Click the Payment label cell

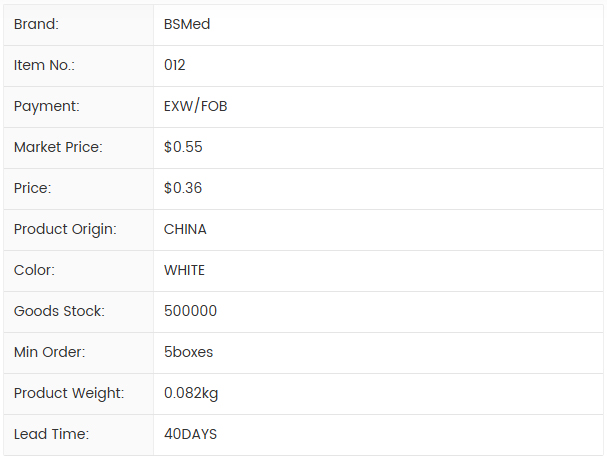coord(46,106)
